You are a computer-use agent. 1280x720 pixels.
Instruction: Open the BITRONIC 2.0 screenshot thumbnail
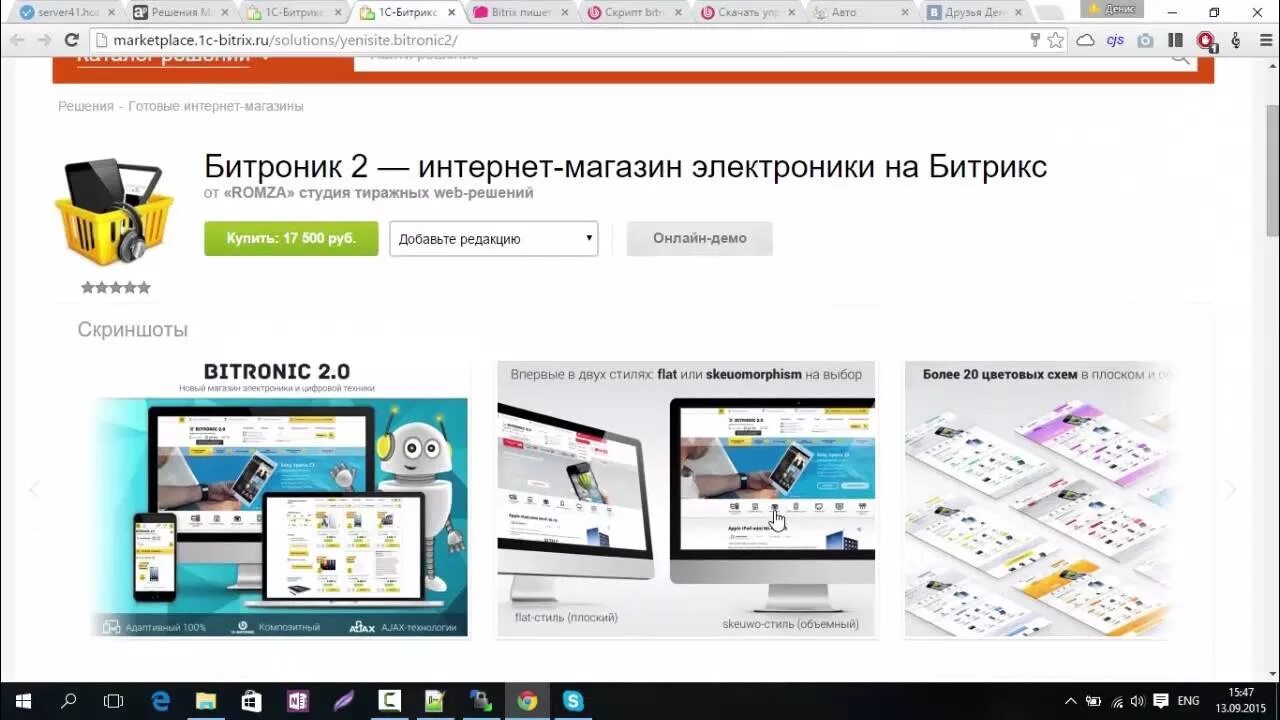click(280, 499)
